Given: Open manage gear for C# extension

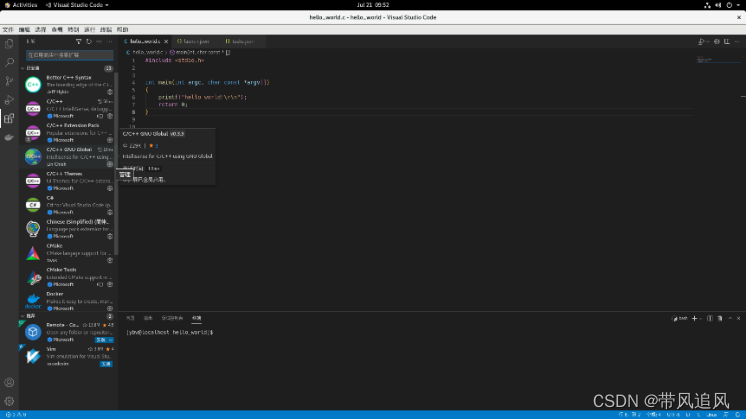Looking at the screenshot, I should pyautogui.click(x=110, y=212).
